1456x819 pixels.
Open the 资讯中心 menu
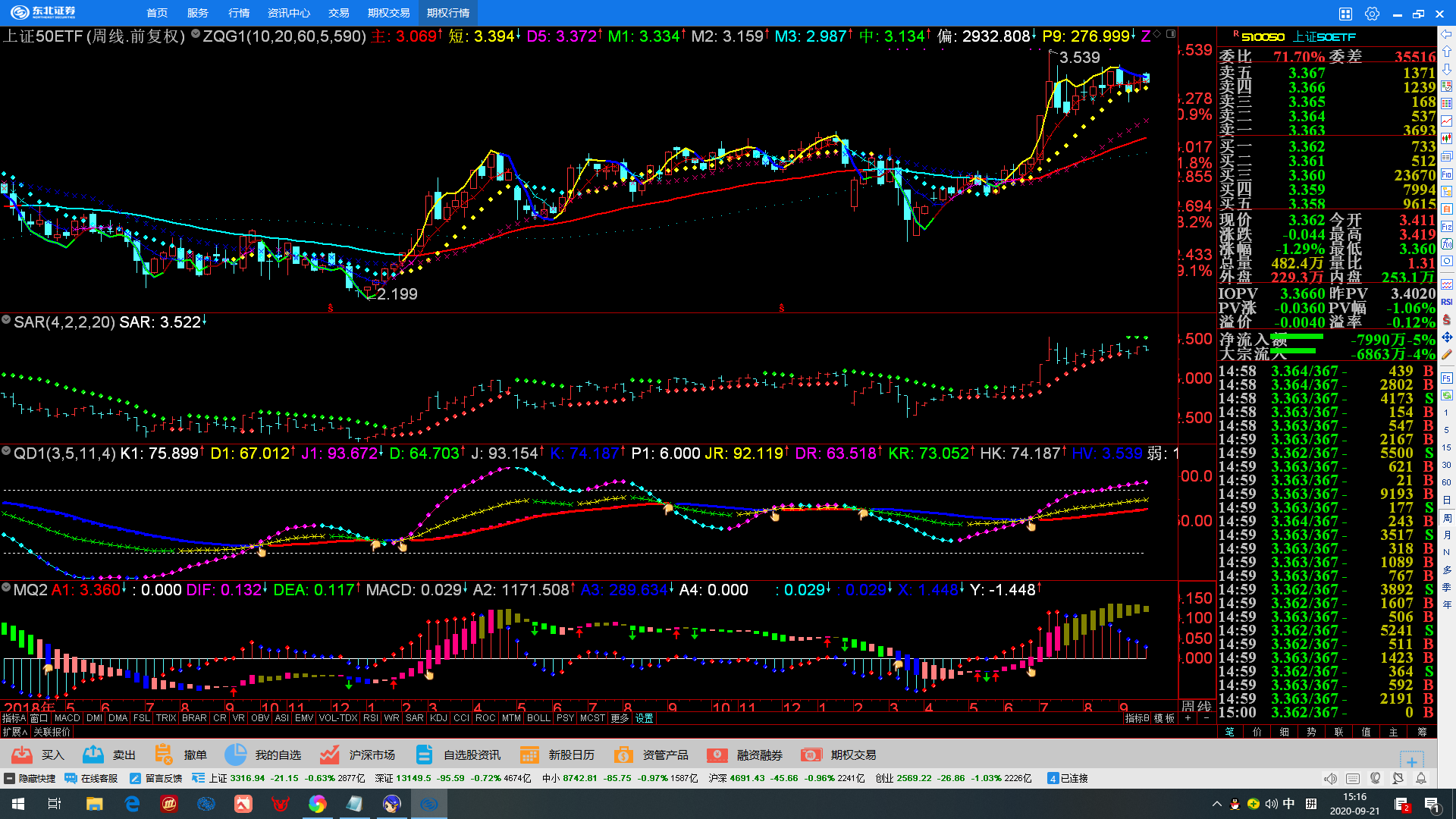pos(289,13)
